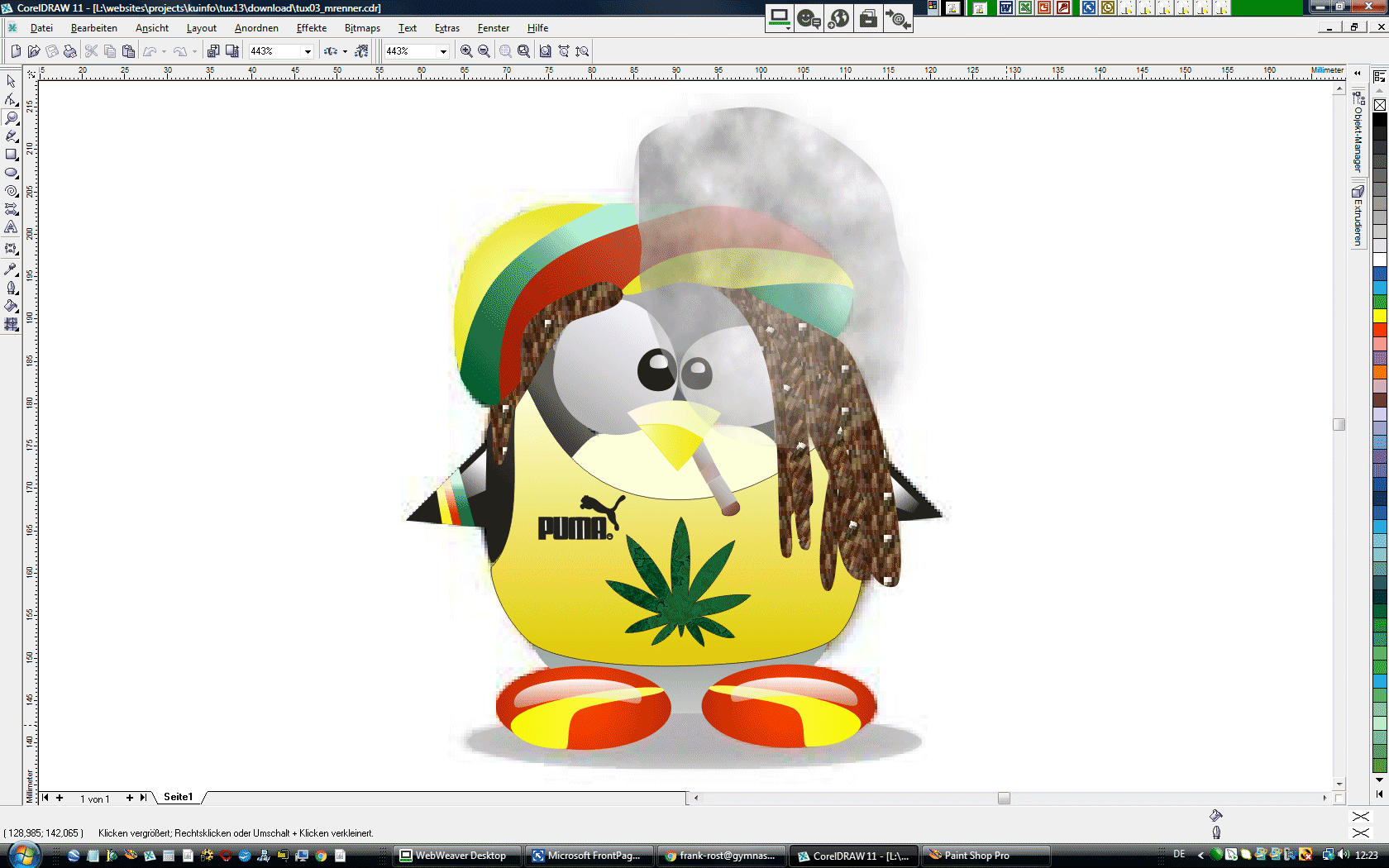The image size is (1389, 868).
Task: Open the application launcher dropdown arrow
Action: [x=345, y=51]
